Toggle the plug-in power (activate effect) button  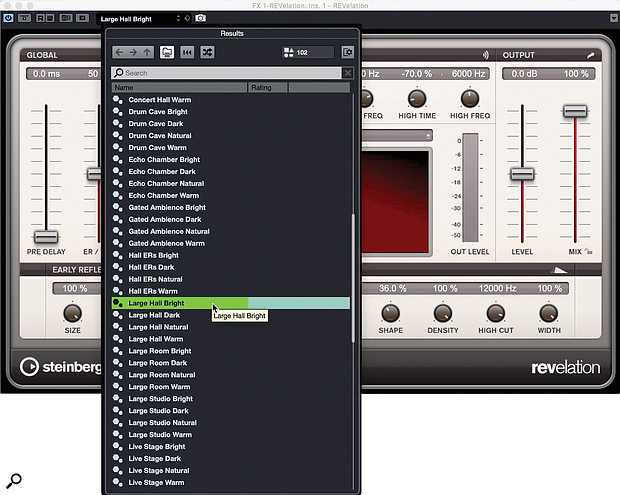[8, 18]
